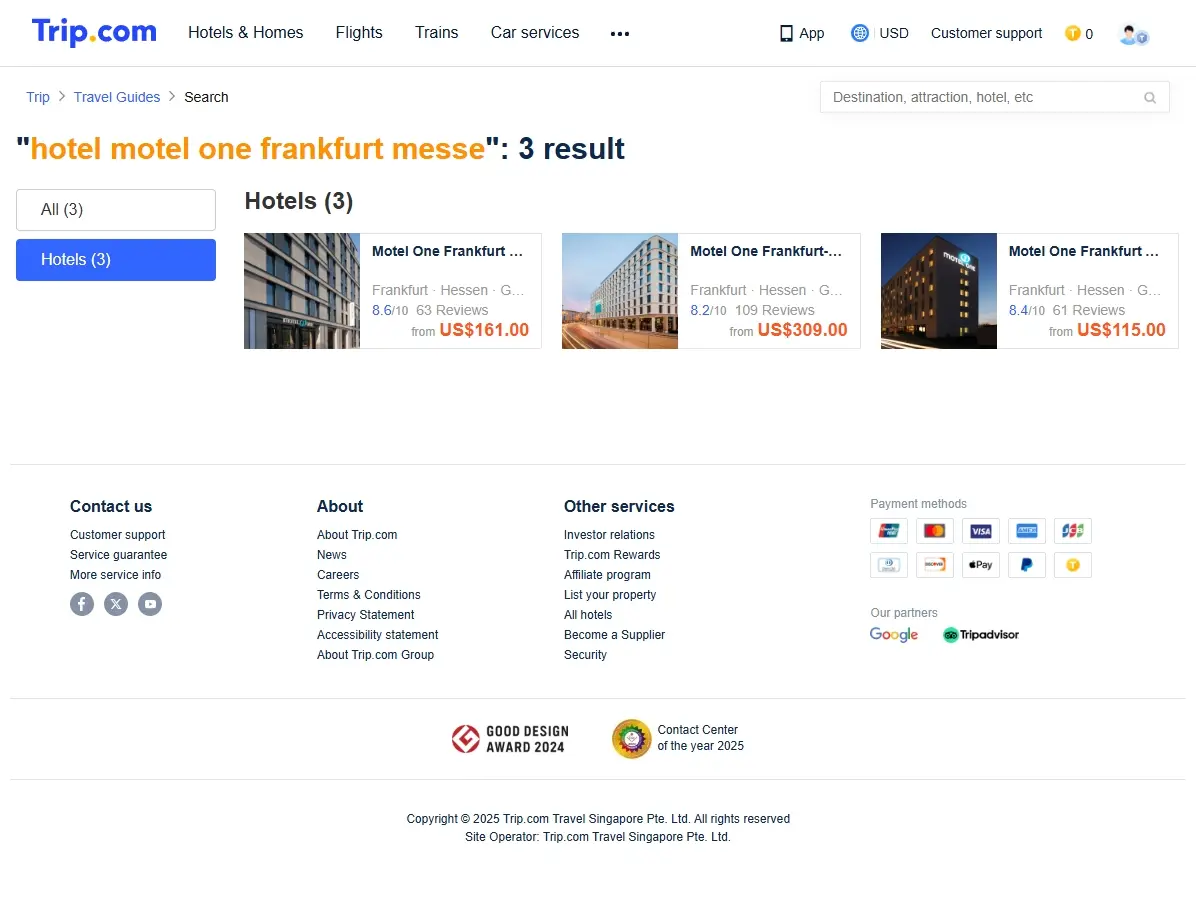Open Customer support in header

click(986, 34)
